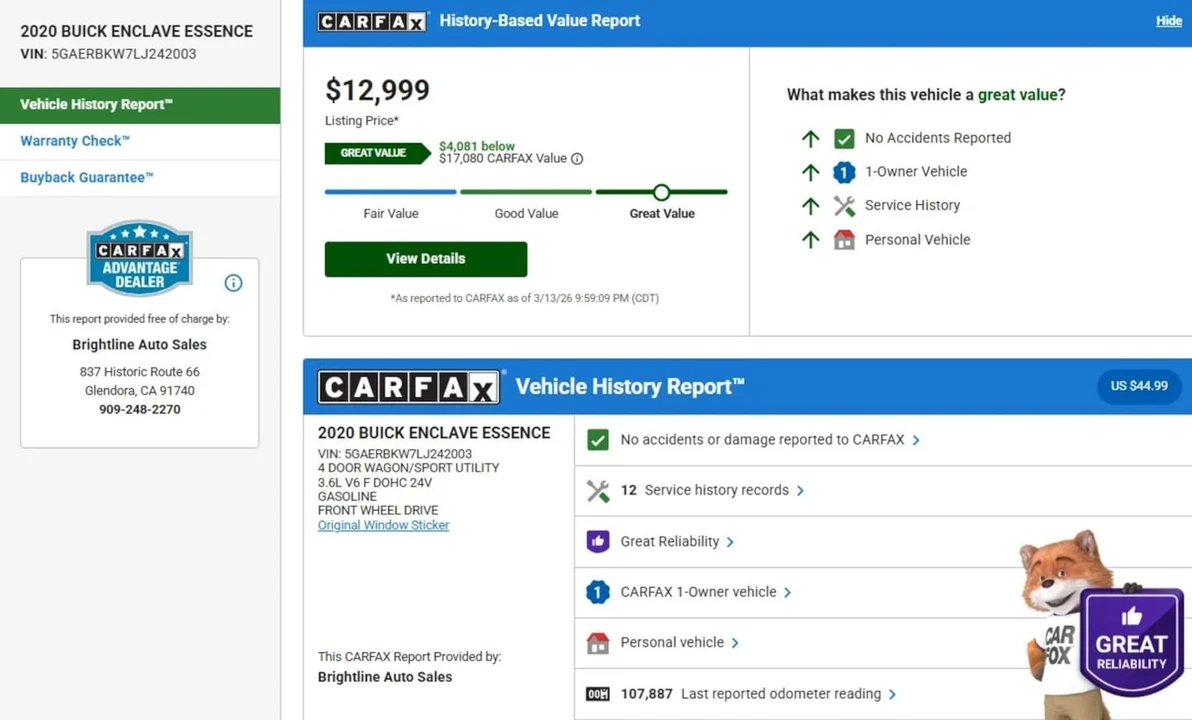Click the blue Fair Value bar segment
1192x720 pixels.
point(391,192)
